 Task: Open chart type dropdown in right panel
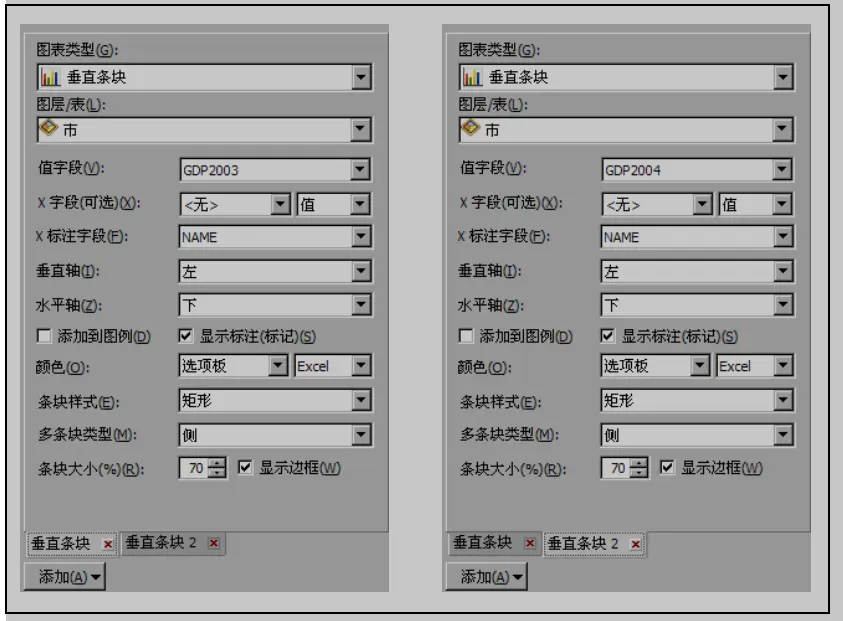point(783,77)
